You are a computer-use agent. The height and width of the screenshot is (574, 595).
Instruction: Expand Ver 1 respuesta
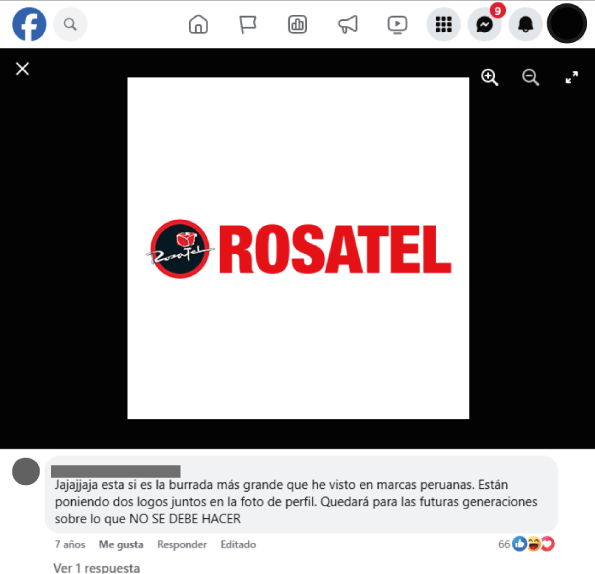click(x=97, y=568)
